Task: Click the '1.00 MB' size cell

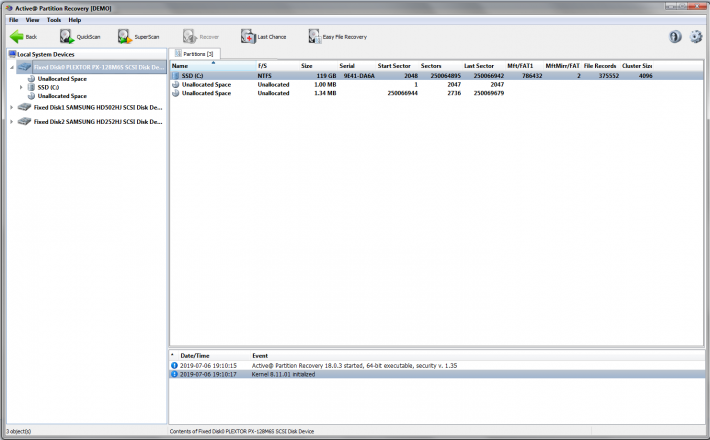Action: coord(325,84)
